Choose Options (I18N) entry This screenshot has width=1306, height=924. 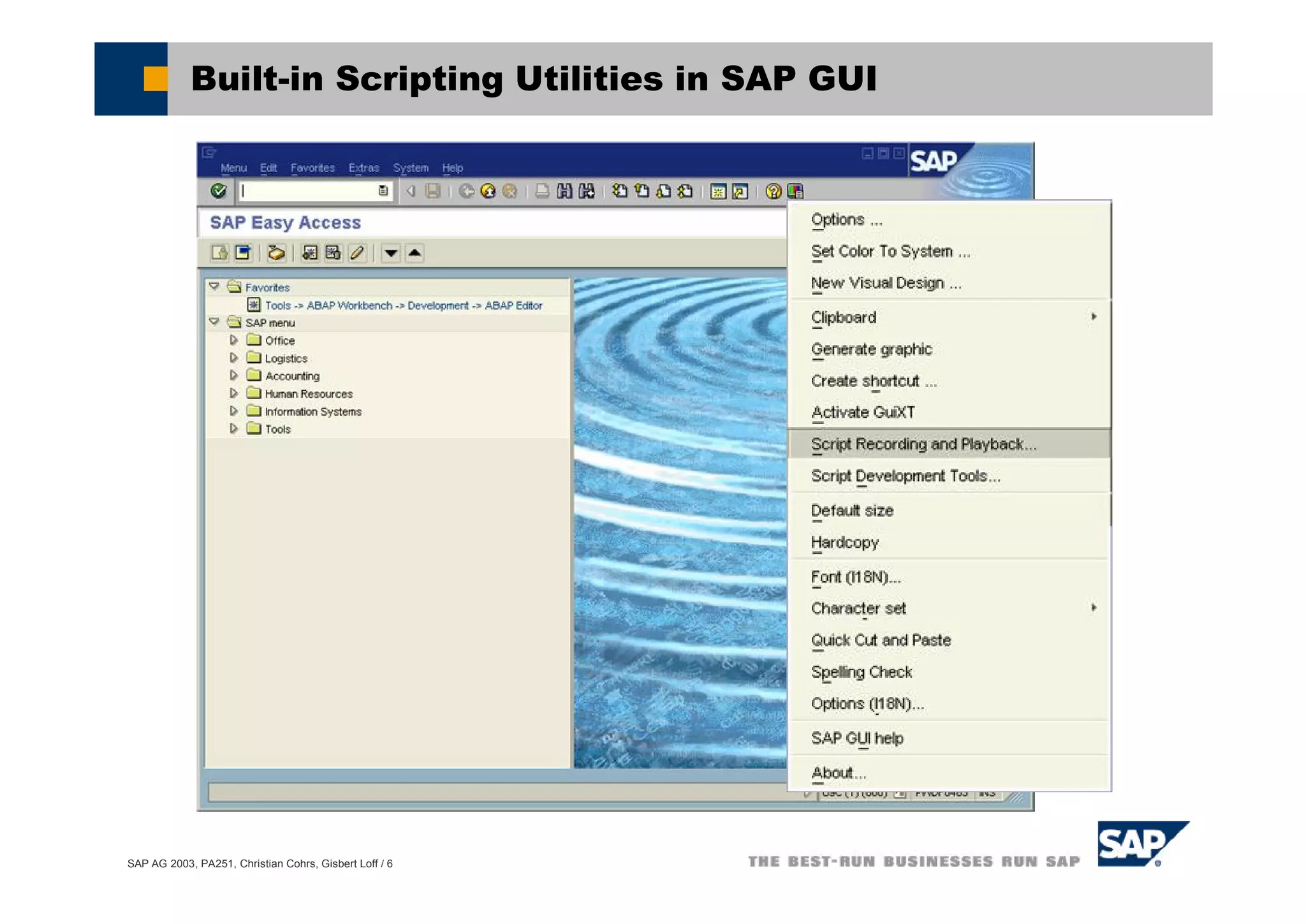click(x=950, y=703)
